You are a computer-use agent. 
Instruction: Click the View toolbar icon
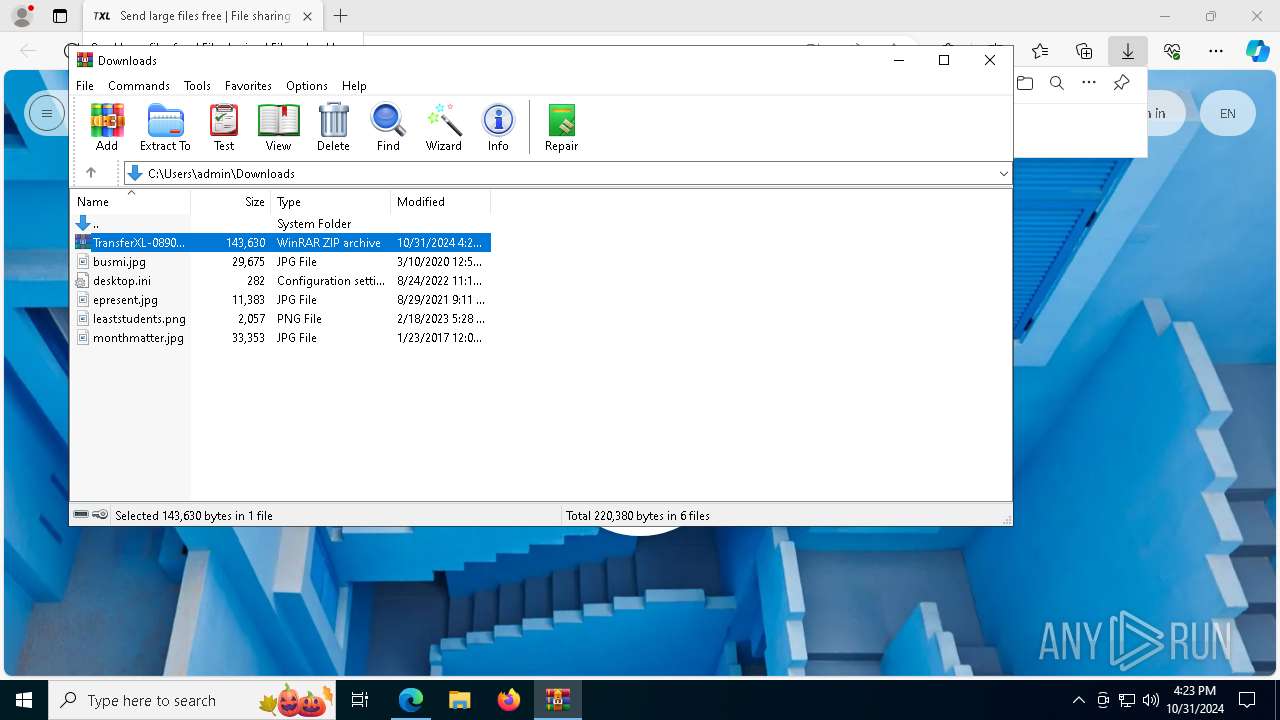click(x=278, y=127)
